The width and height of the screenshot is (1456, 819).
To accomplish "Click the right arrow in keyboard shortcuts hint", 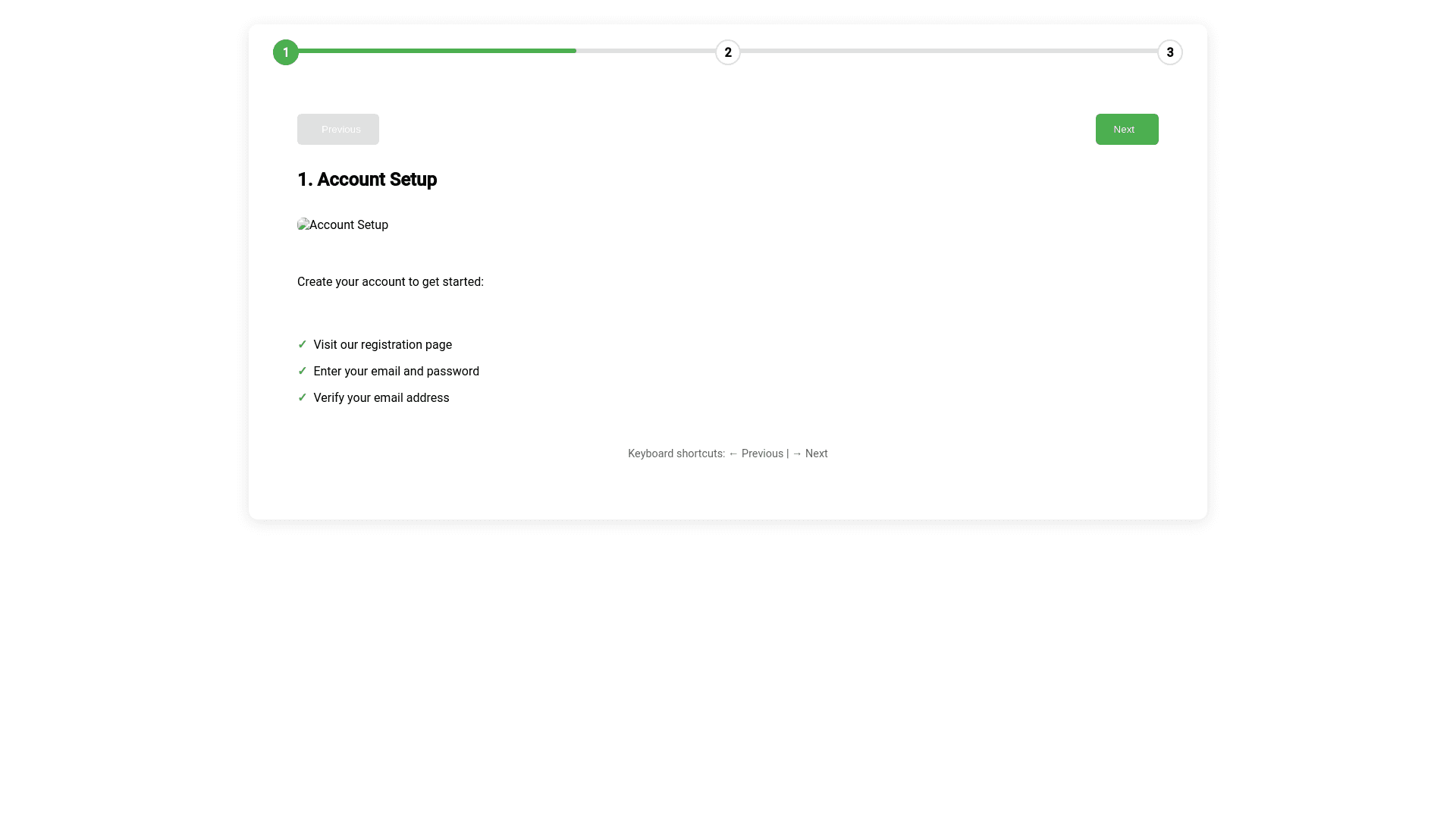I will [x=797, y=453].
